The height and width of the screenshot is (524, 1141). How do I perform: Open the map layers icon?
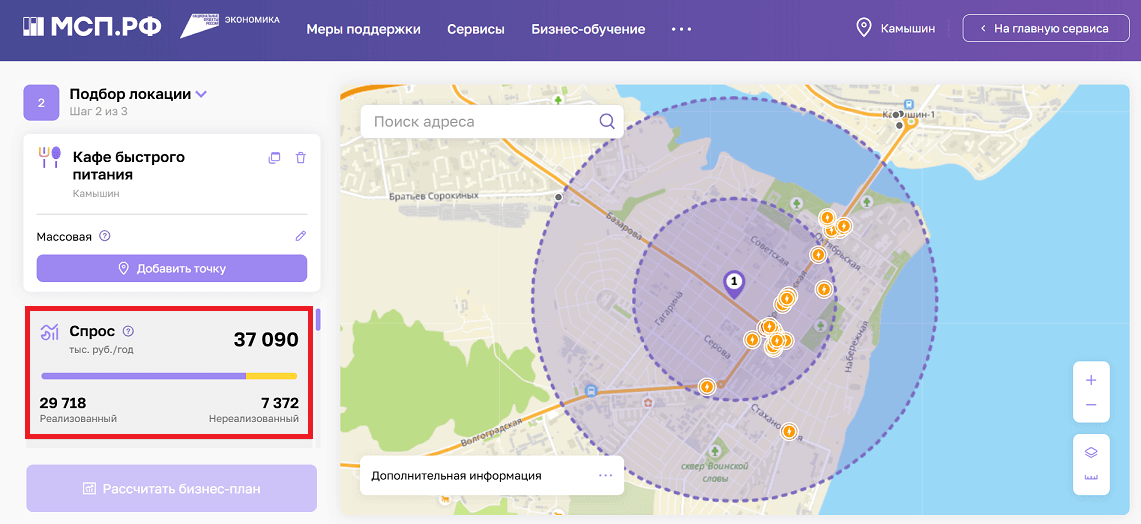pyautogui.click(x=1090, y=452)
